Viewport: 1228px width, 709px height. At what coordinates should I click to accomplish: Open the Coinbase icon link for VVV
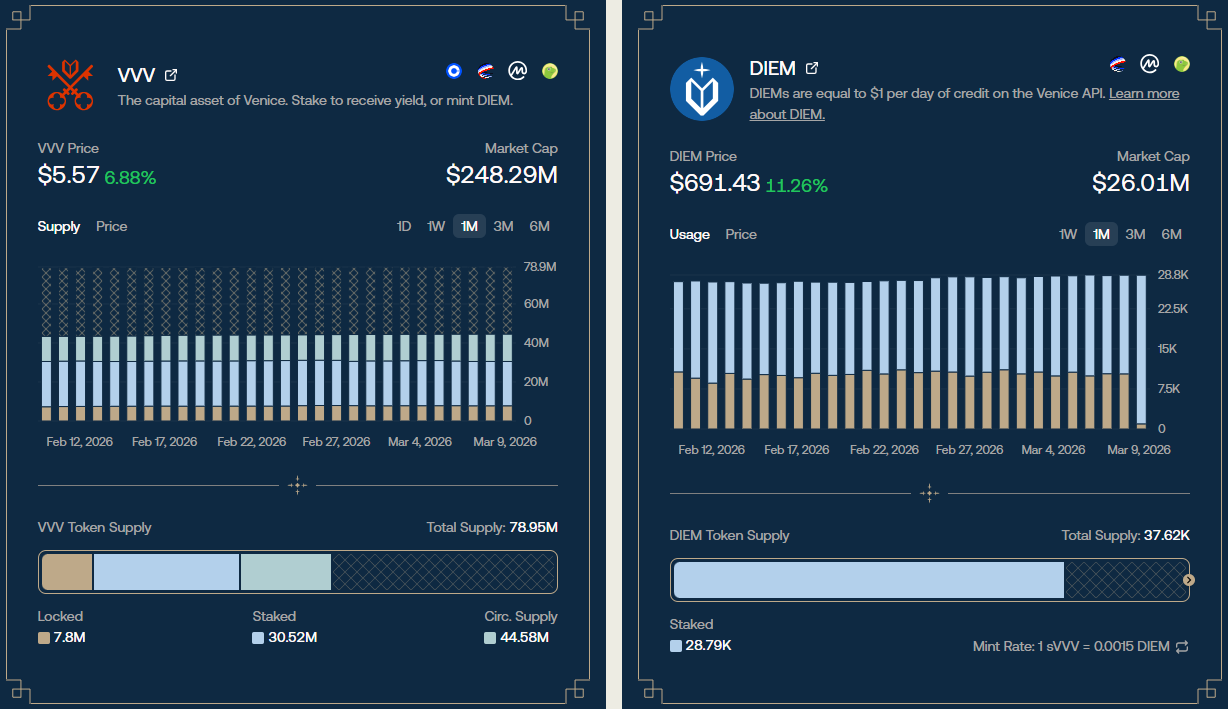tap(453, 70)
